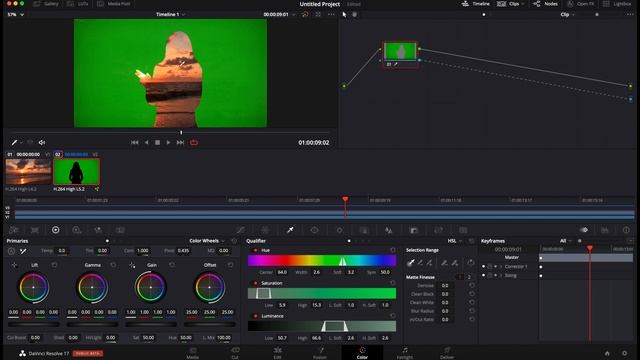Image resolution: width=640 pixels, height=360 pixels.
Task: Mute the viewer audio
Action: [x=42, y=142]
